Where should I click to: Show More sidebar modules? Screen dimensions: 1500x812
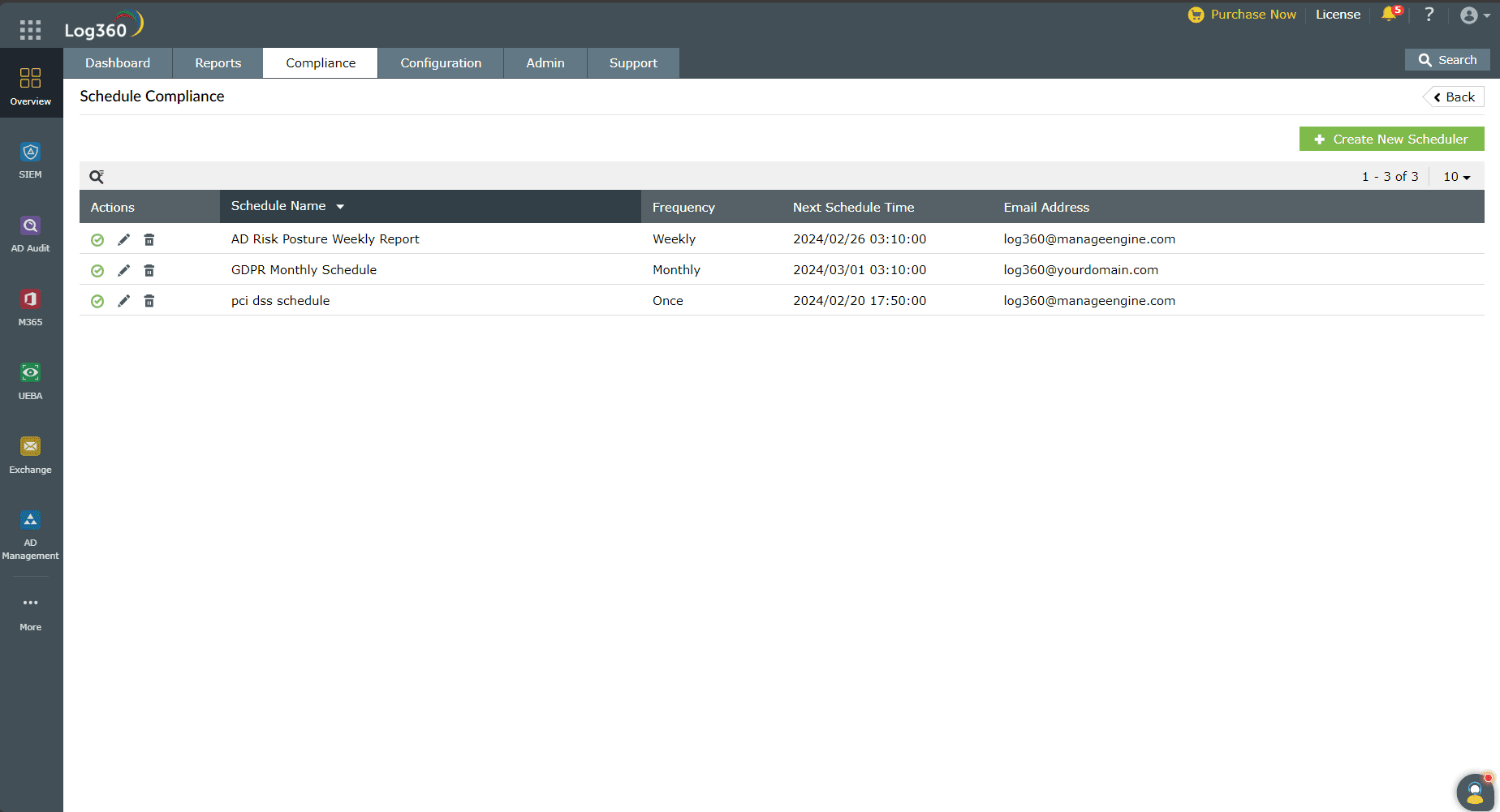31,613
